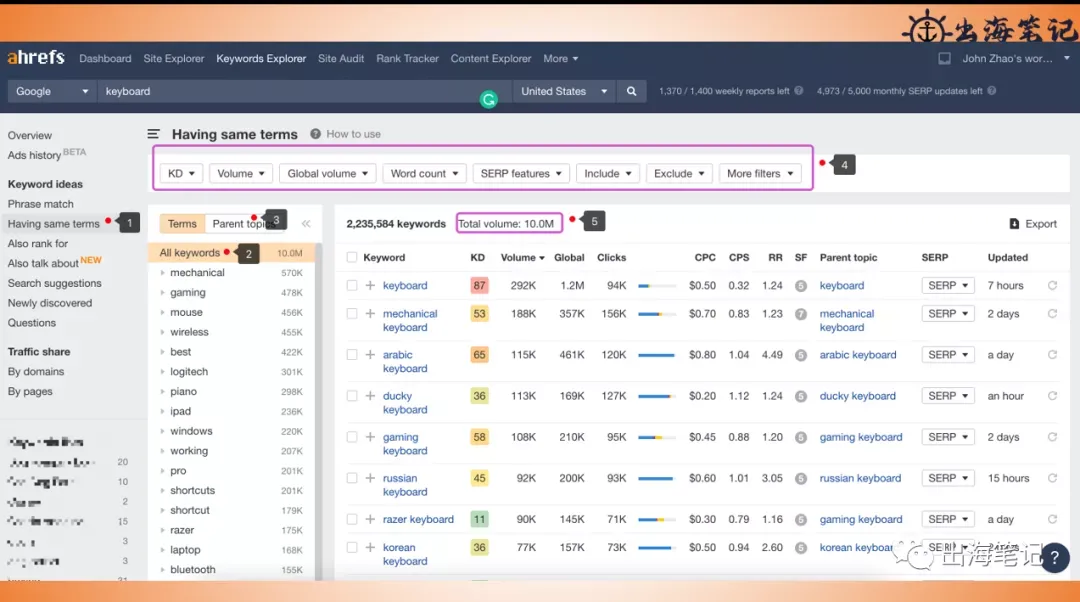Viewport: 1080px width, 602px height.
Task: Check the 'gaming keyboard' row checkbox
Action: (x=352, y=437)
